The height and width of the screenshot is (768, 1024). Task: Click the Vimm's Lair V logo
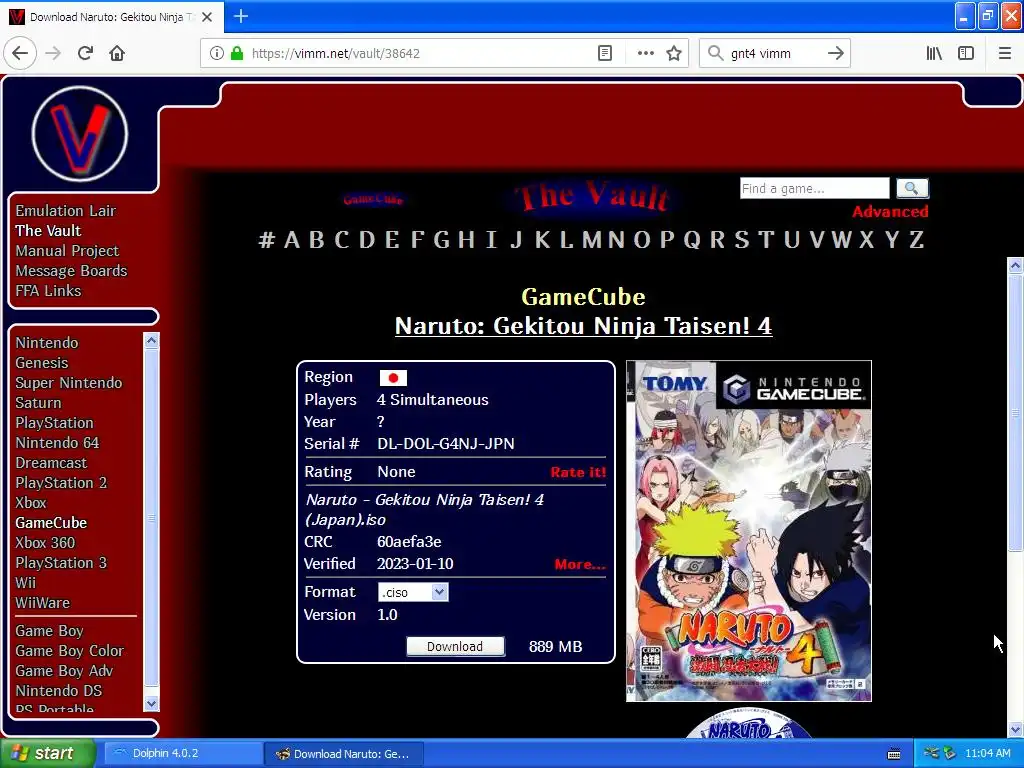coord(80,135)
